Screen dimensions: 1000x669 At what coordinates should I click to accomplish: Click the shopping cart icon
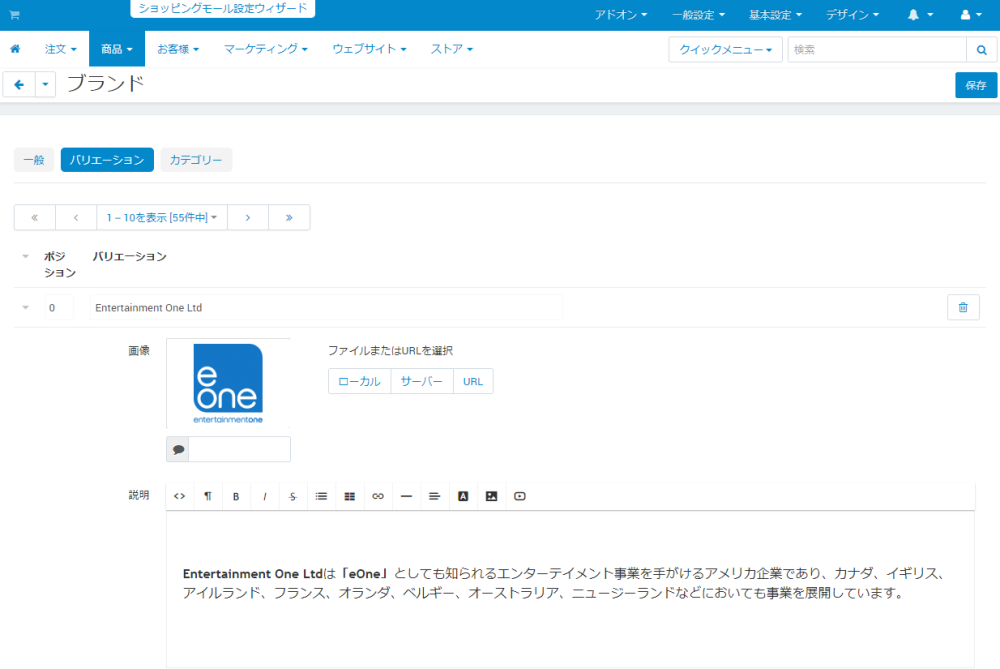click(x=14, y=15)
